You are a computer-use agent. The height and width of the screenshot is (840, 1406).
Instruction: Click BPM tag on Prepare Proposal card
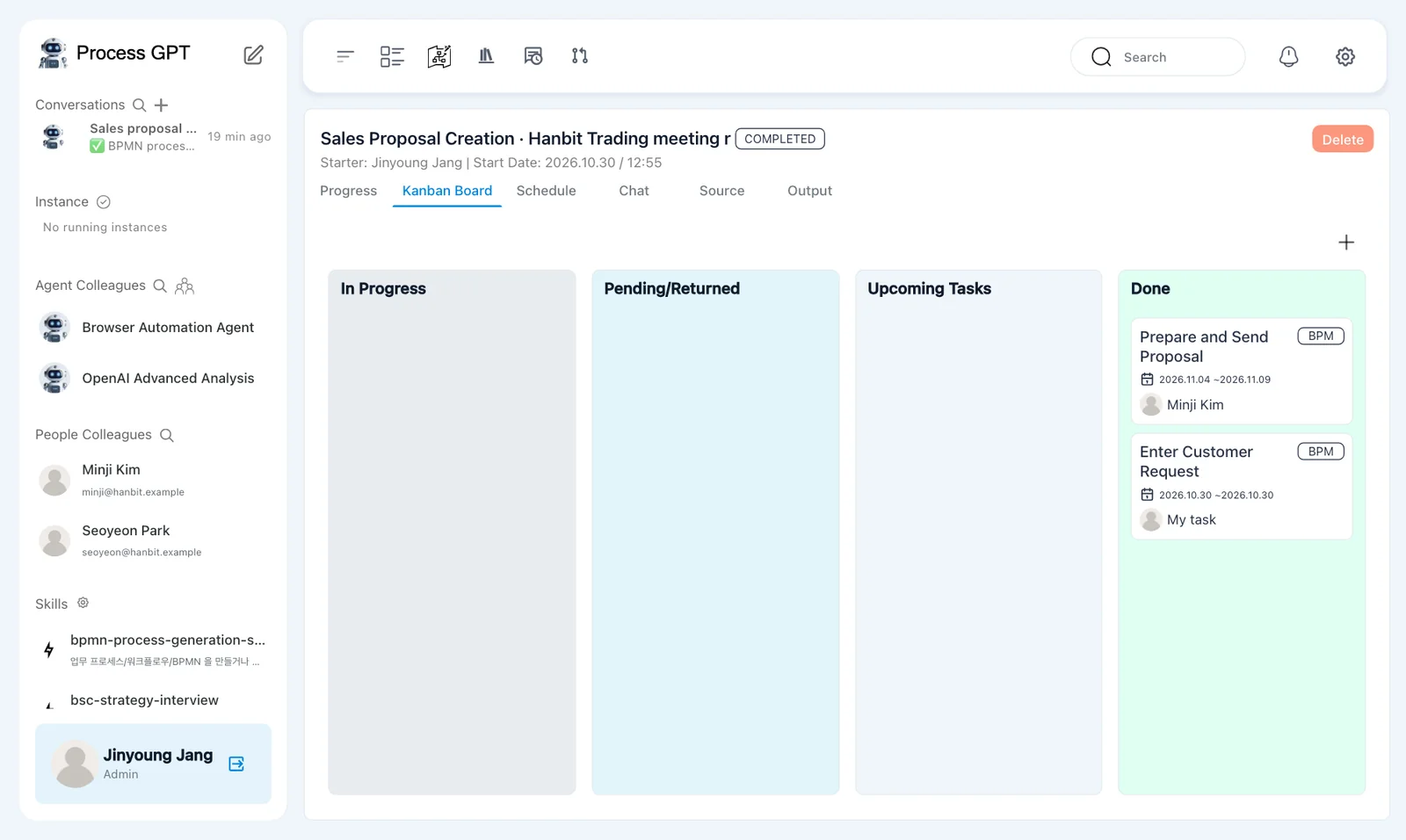click(1321, 336)
